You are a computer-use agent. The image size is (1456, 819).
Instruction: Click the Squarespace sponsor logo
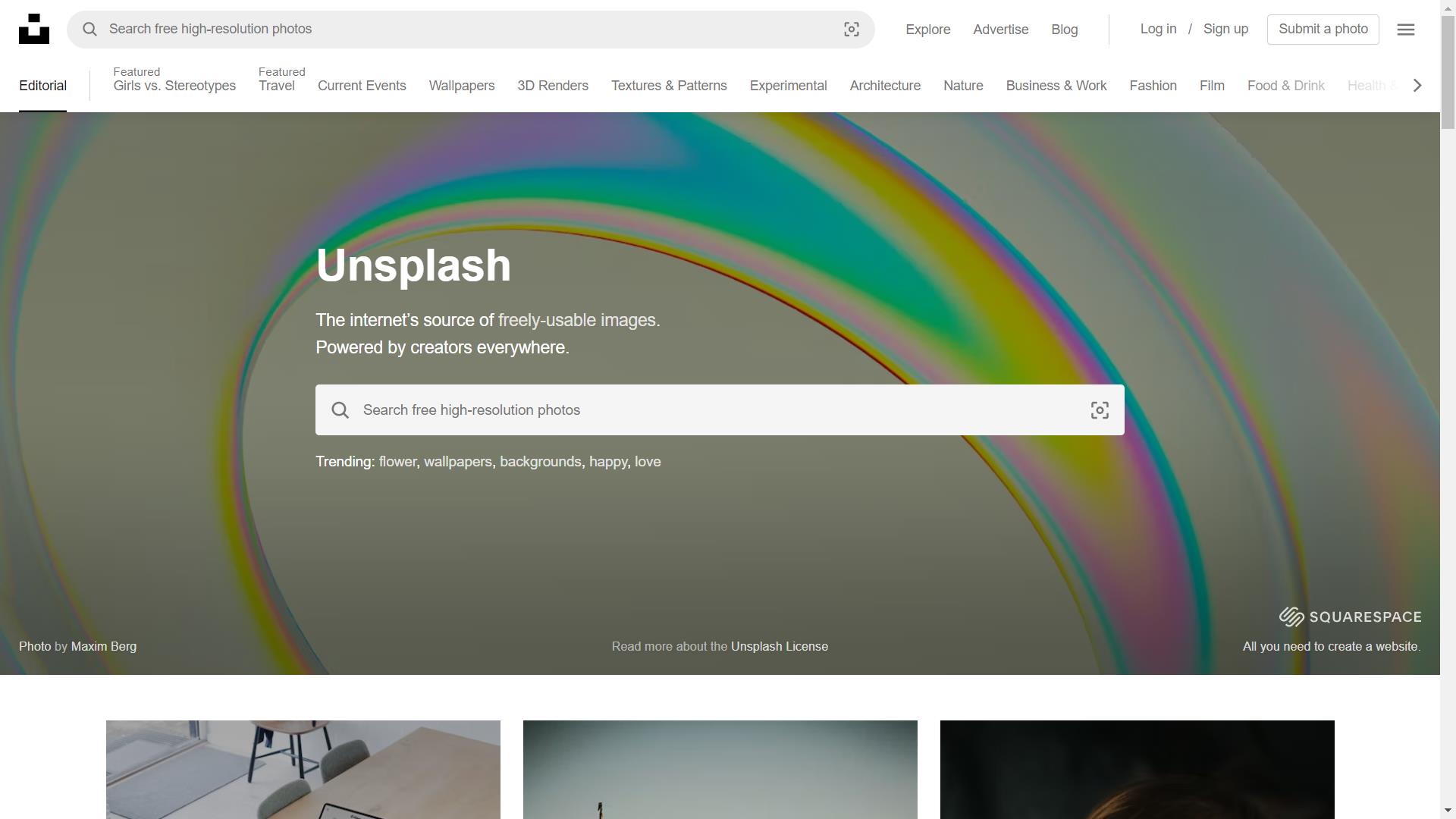(1350, 617)
